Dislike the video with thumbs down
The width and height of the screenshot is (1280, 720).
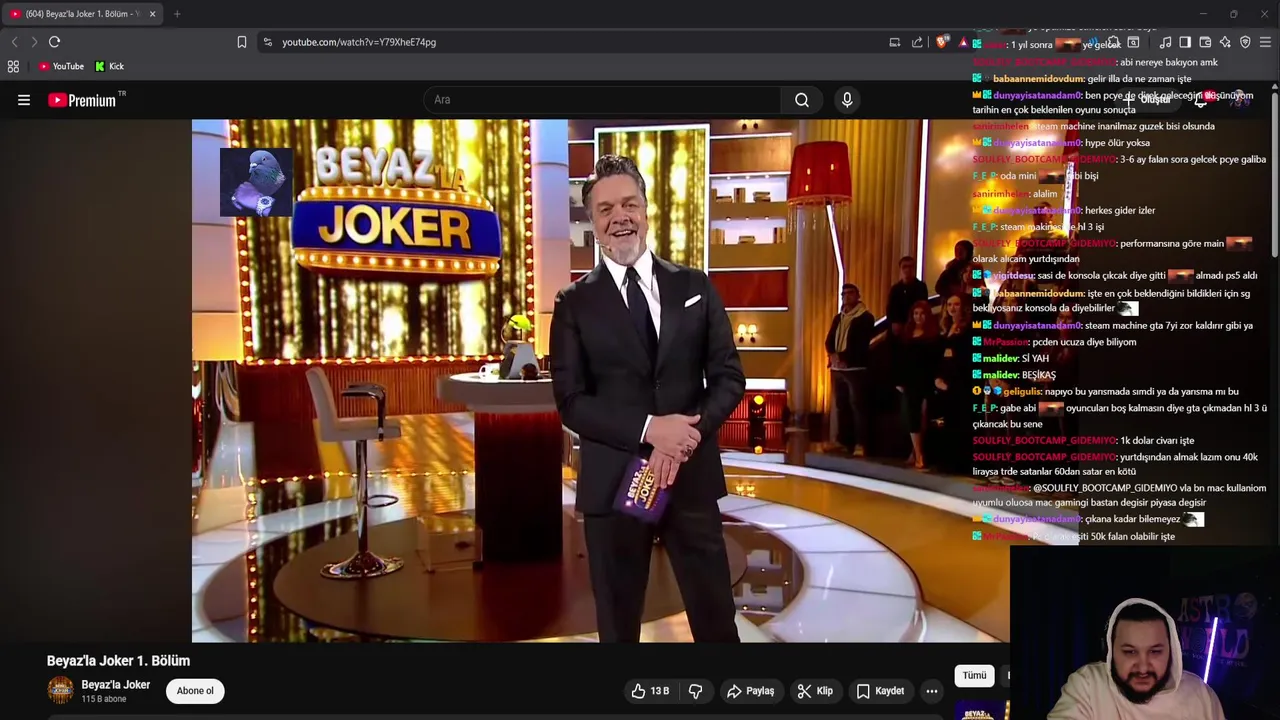tap(696, 691)
